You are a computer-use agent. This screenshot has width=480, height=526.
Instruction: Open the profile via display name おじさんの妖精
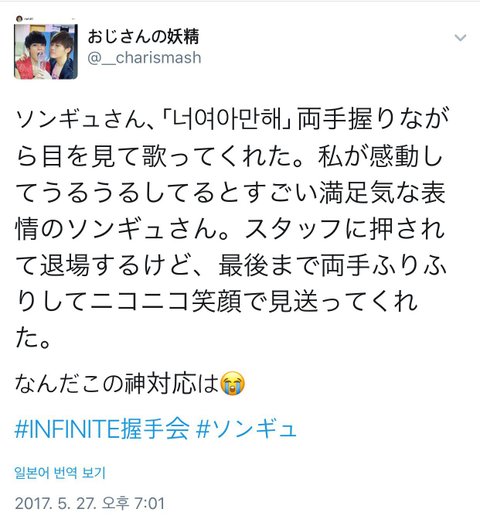[x=143, y=36]
